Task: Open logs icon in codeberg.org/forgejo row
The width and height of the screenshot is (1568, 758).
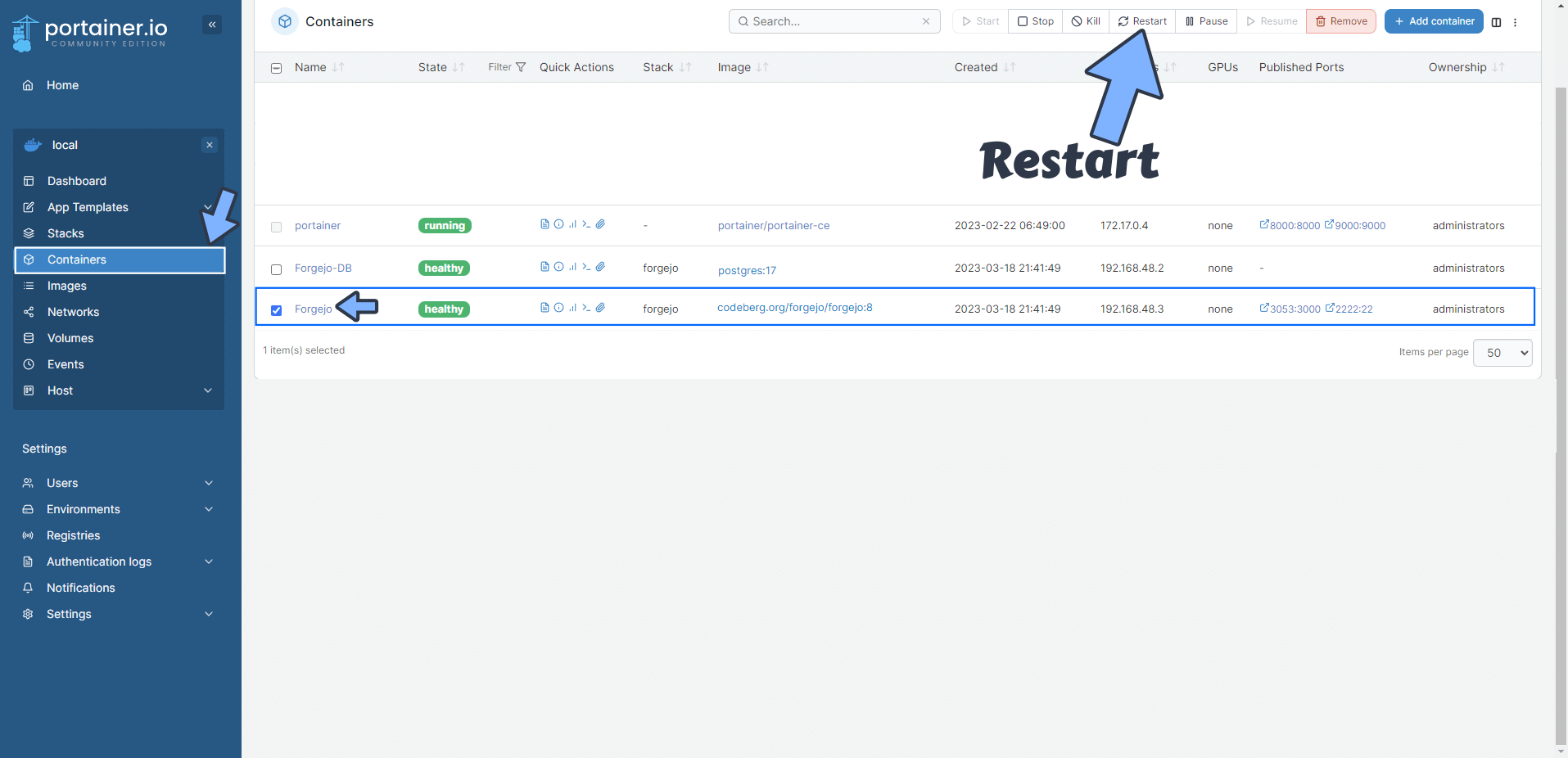Action: pos(545,308)
